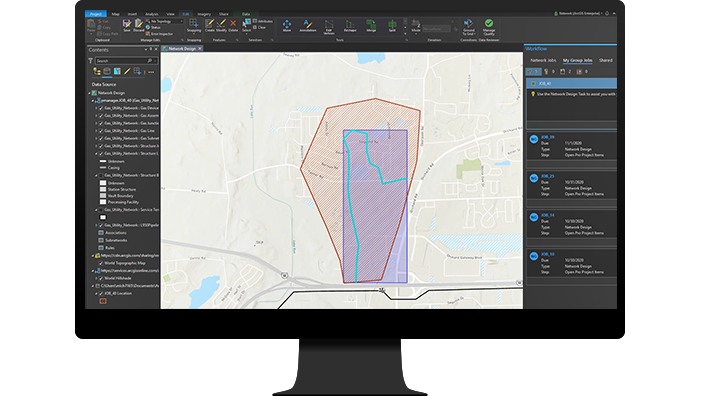702x396 pixels.
Task: Save edits with the Save tool
Action: pyautogui.click(x=127, y=25)
